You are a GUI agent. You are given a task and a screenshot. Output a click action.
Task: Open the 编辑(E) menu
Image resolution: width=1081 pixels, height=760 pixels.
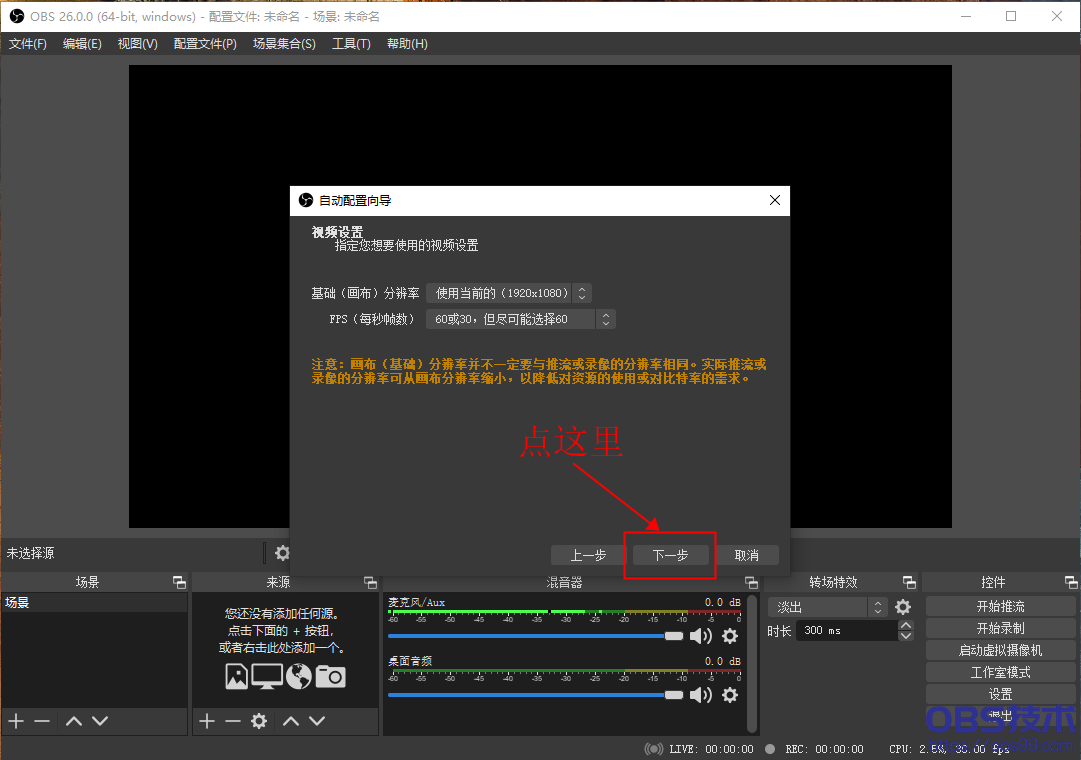[x=82, y=43]
